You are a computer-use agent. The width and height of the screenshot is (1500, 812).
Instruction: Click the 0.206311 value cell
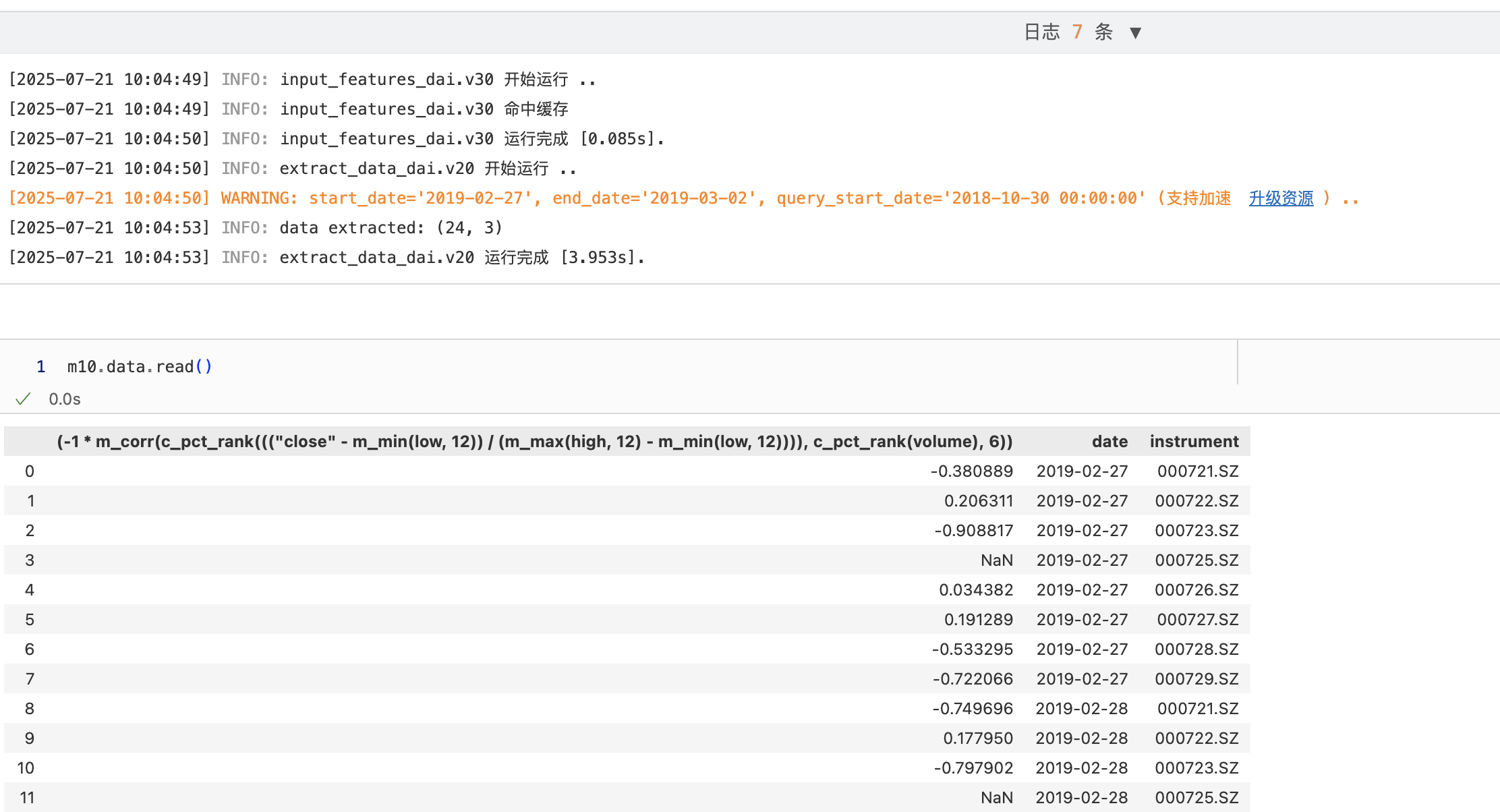pyautogui.click(x=978, y=501)
